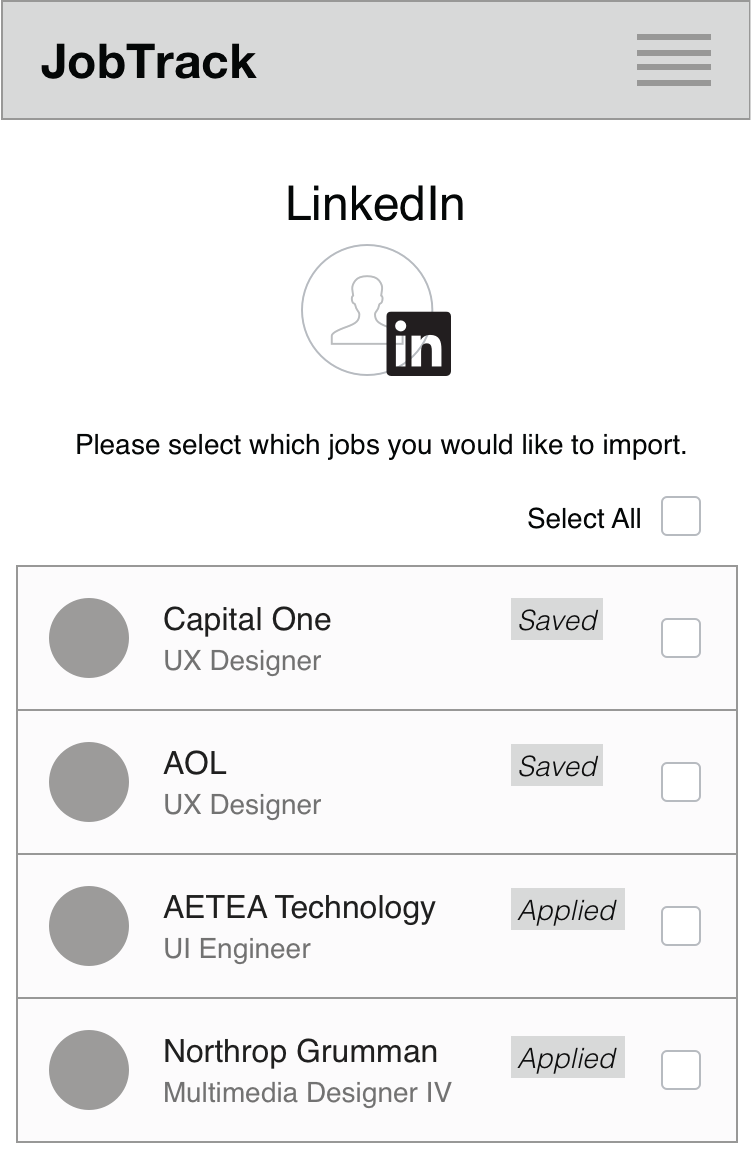Click the Applied badge for Northrop Grumman
The height and width of the screenshot is (1158, 751).
(x=567, y=1058)
